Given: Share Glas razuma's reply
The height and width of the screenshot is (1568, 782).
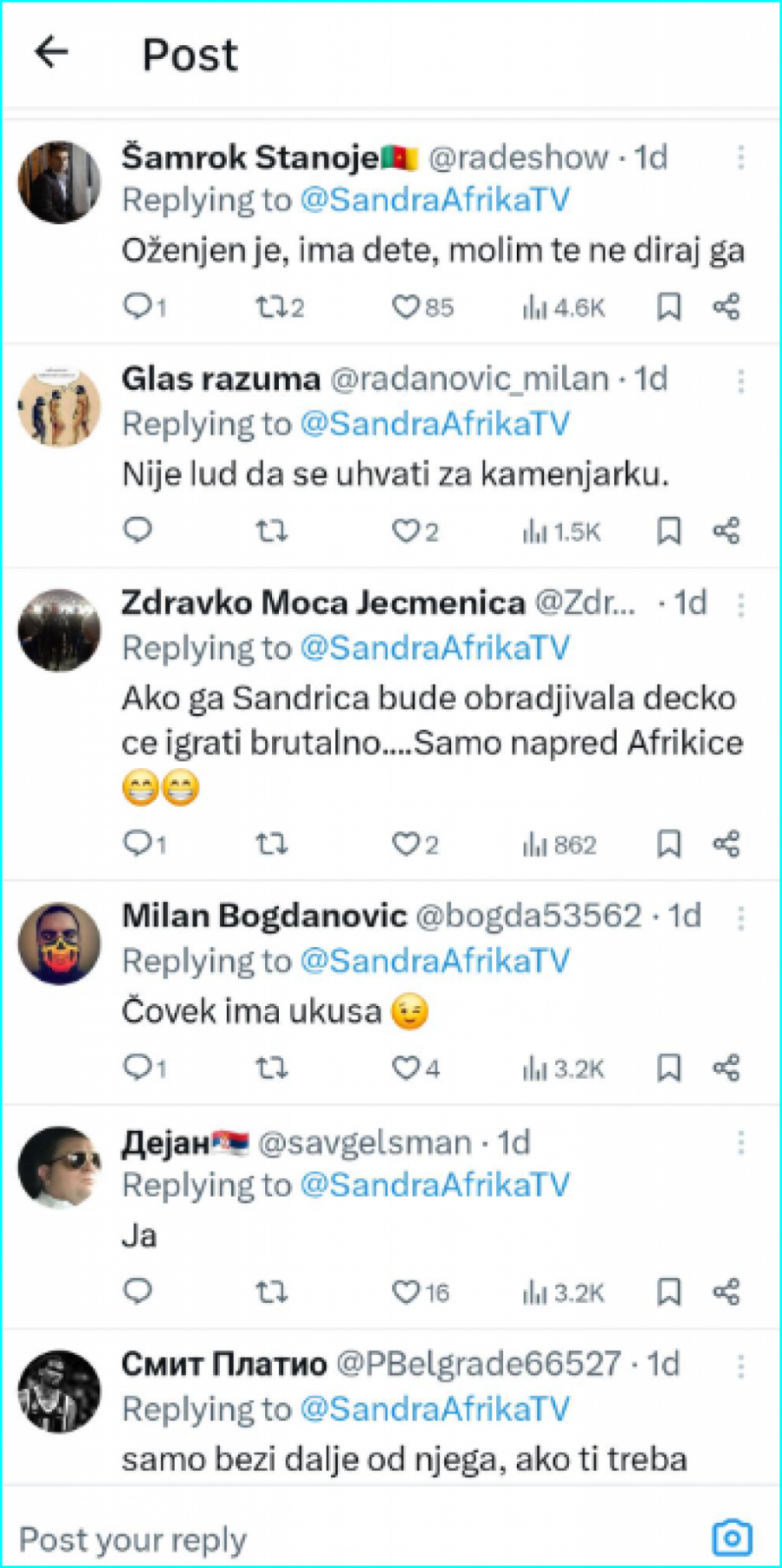Looking at the screenshot, I should (x=726, y=530).
